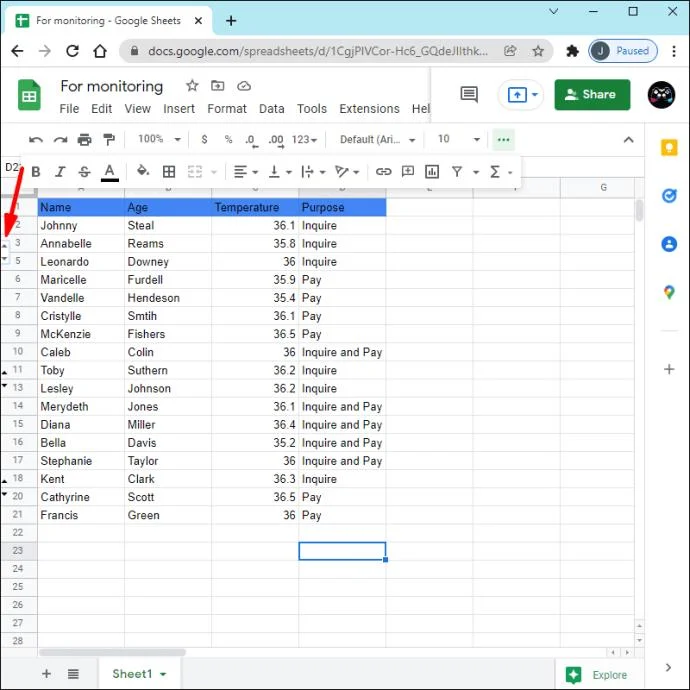
Task: Redo the last action
Action: point(60,140)
